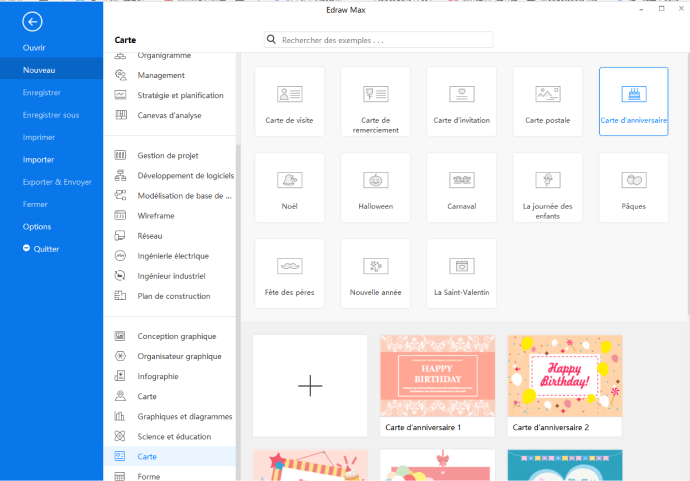Open Options in the sidebar menu
Viewport: 690px width, 481px height.
(37, 226)
